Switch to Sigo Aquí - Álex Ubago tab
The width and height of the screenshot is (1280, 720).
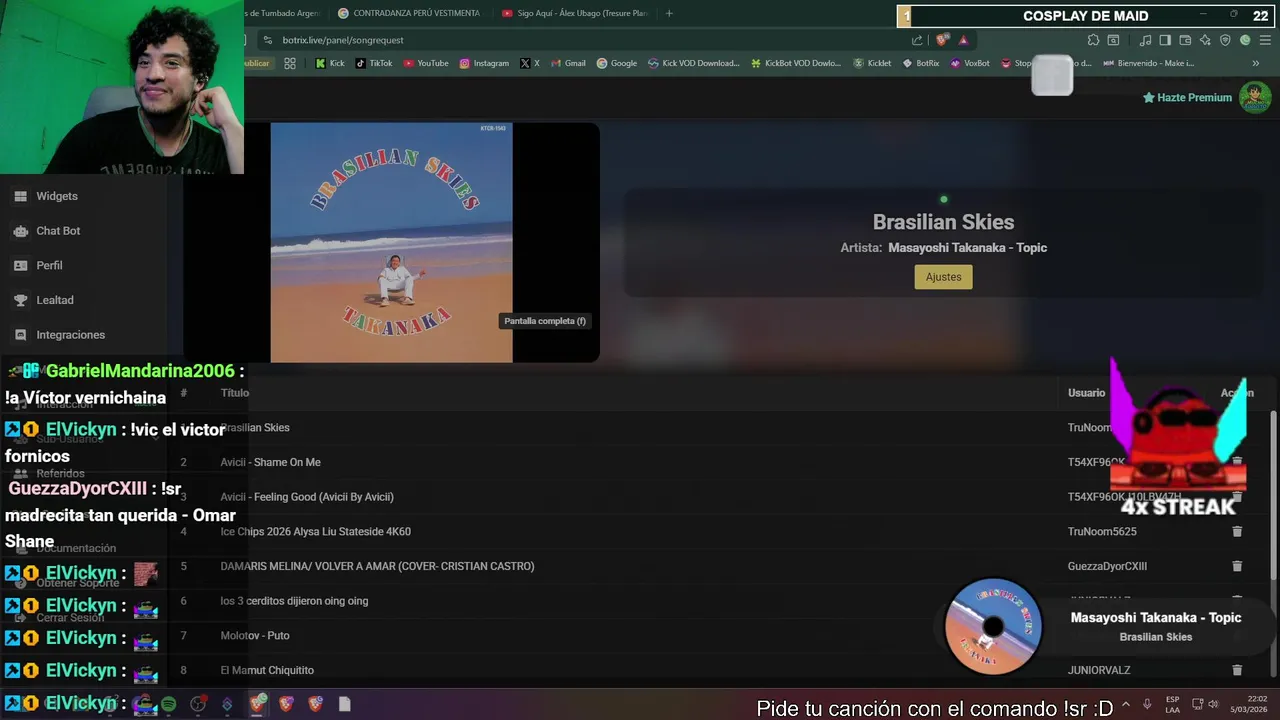pos(574,13)
